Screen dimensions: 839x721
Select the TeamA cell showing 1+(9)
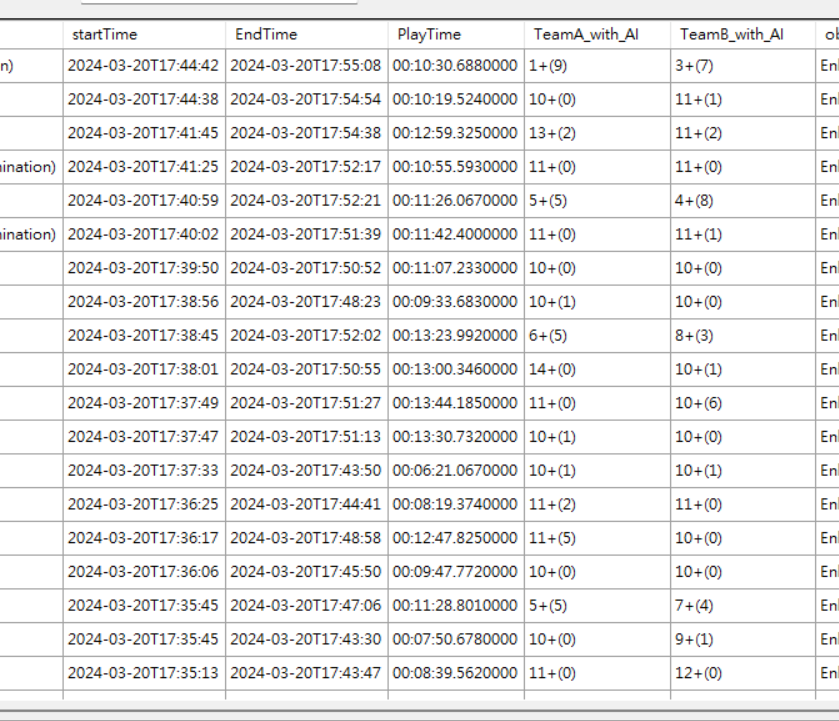(x=597, y=66)
